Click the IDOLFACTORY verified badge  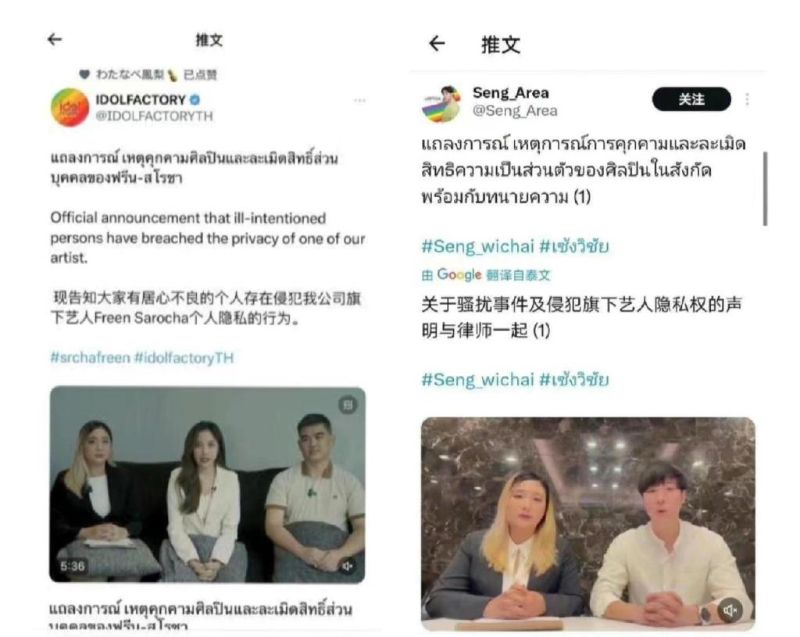(x=195, y=99)
